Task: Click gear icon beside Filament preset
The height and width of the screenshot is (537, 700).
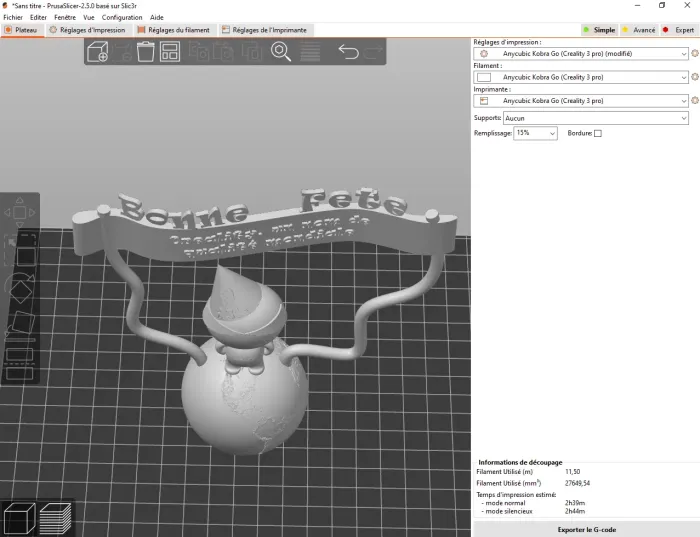Action: pyautogui.click(x=695, y=77)
